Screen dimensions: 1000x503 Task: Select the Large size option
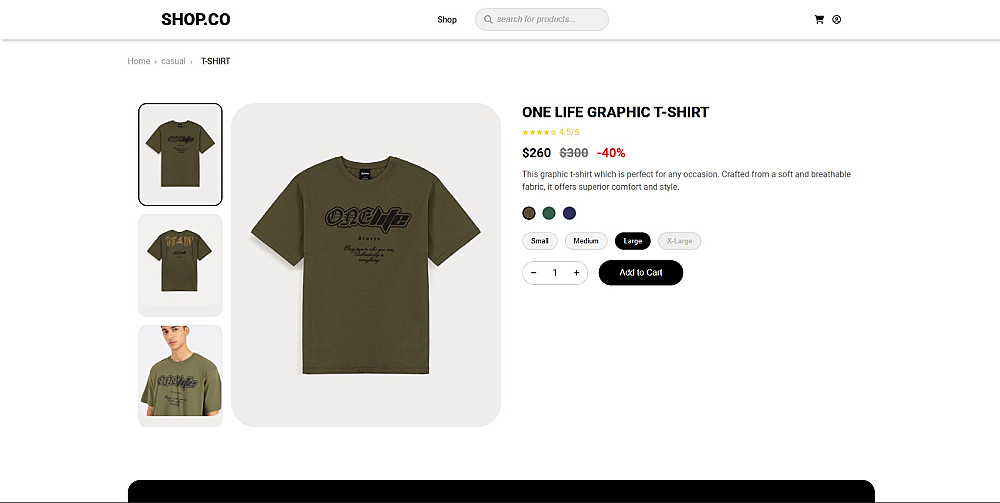click(x=633, y=241)
